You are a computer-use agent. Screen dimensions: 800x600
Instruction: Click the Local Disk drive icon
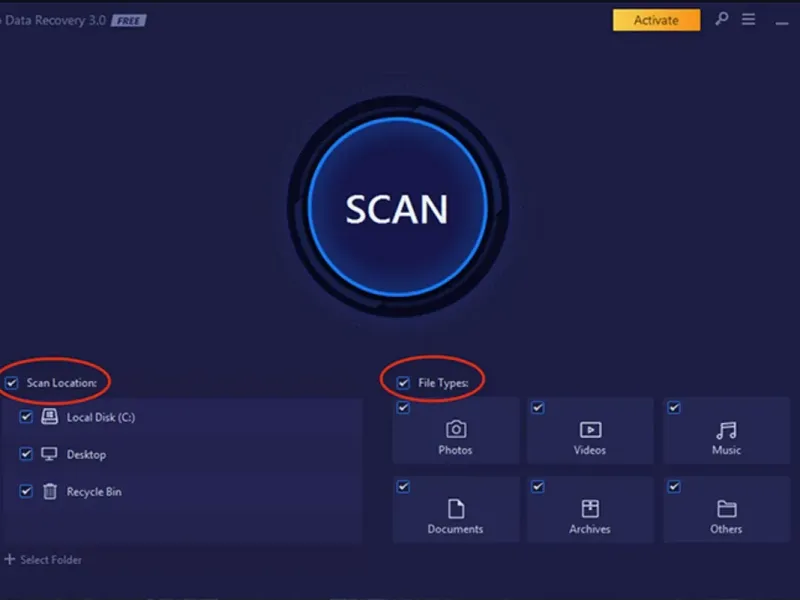pos(49,416)
